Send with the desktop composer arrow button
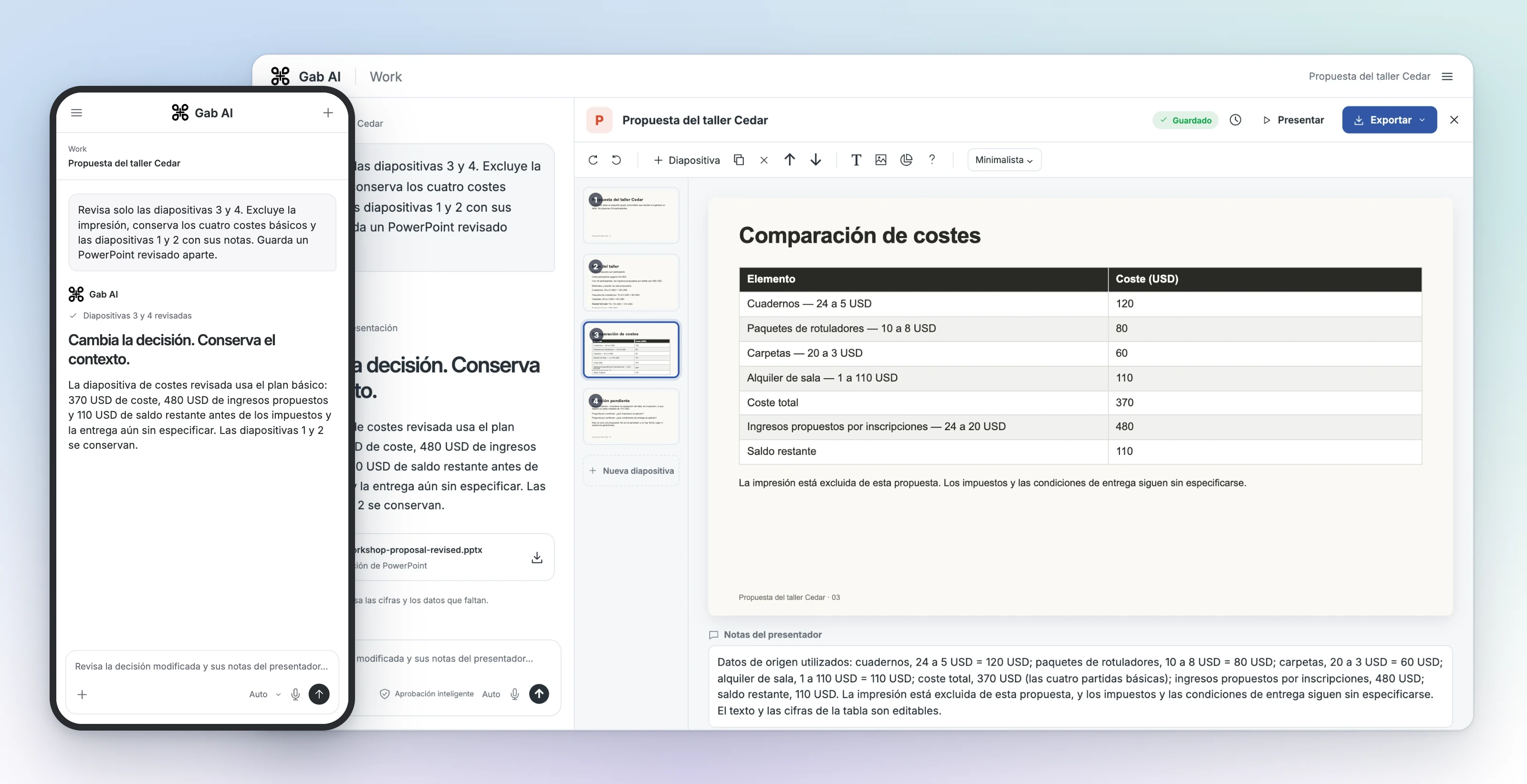Viewport: 1527px width, 784px height. click(539, 694)
